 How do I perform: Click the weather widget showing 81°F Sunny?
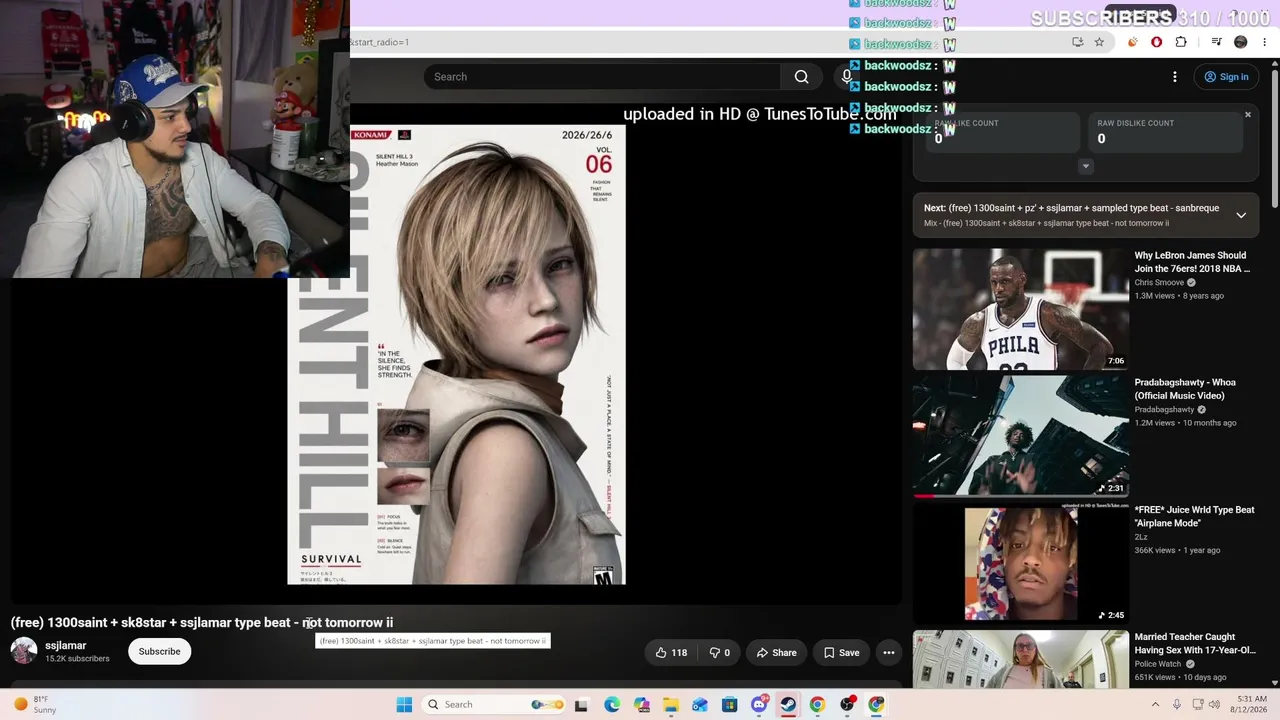point(35,704)
